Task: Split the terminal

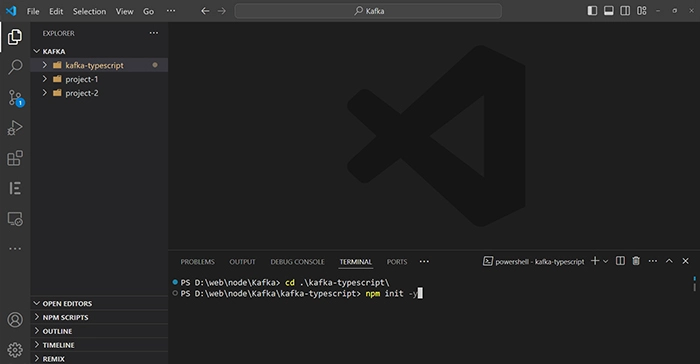Action: click(x=620, y=261)
